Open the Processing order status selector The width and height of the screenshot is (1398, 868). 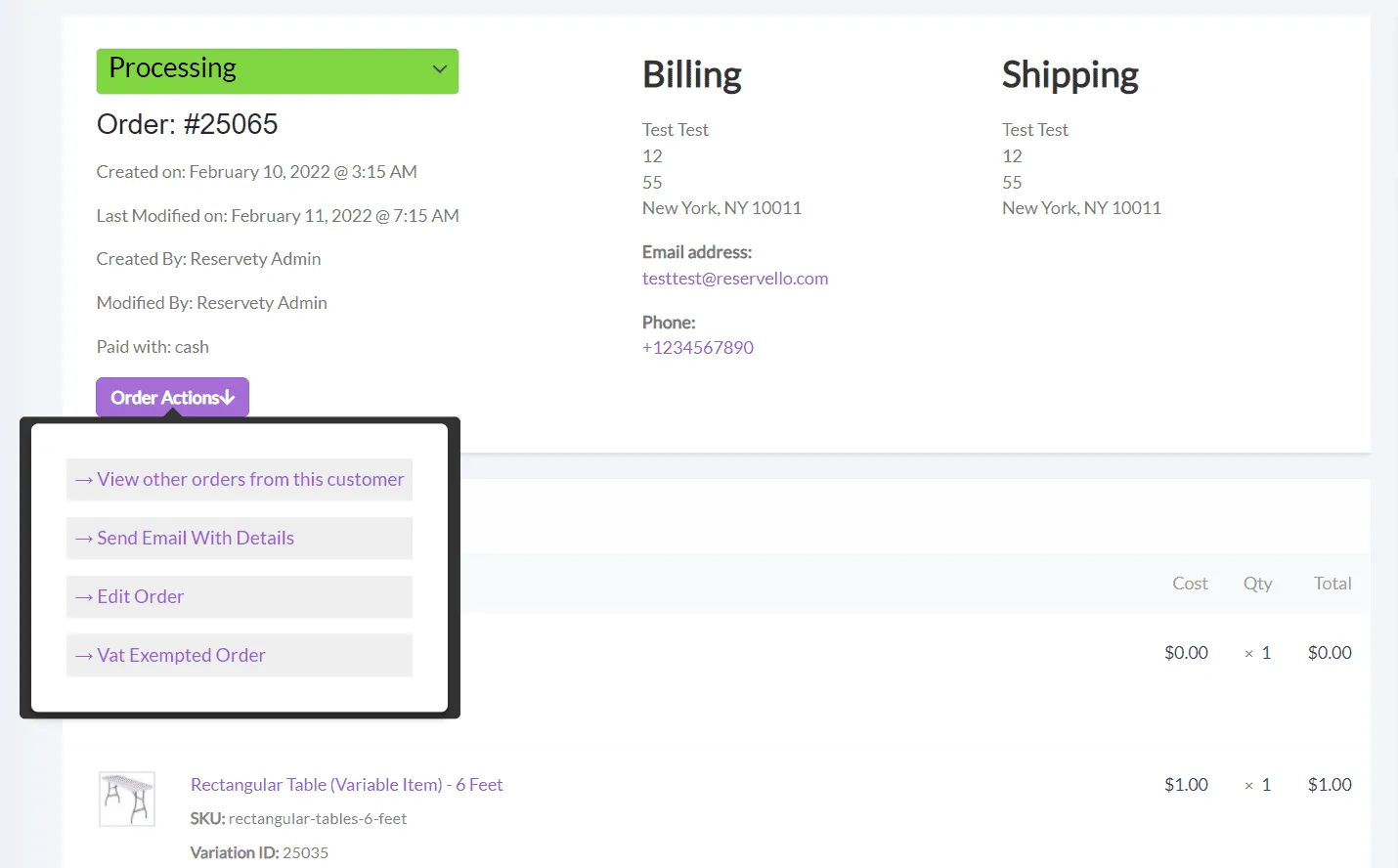tap(277, 70)
